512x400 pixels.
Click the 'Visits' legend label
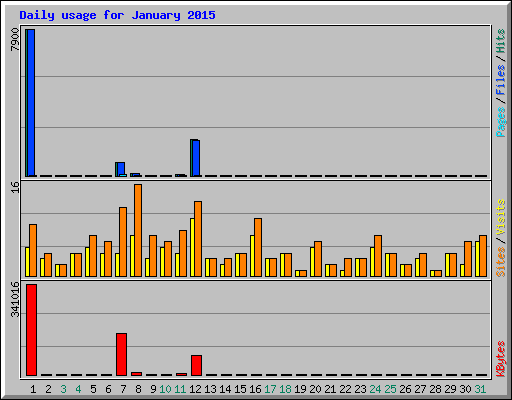tap(501, 217)
